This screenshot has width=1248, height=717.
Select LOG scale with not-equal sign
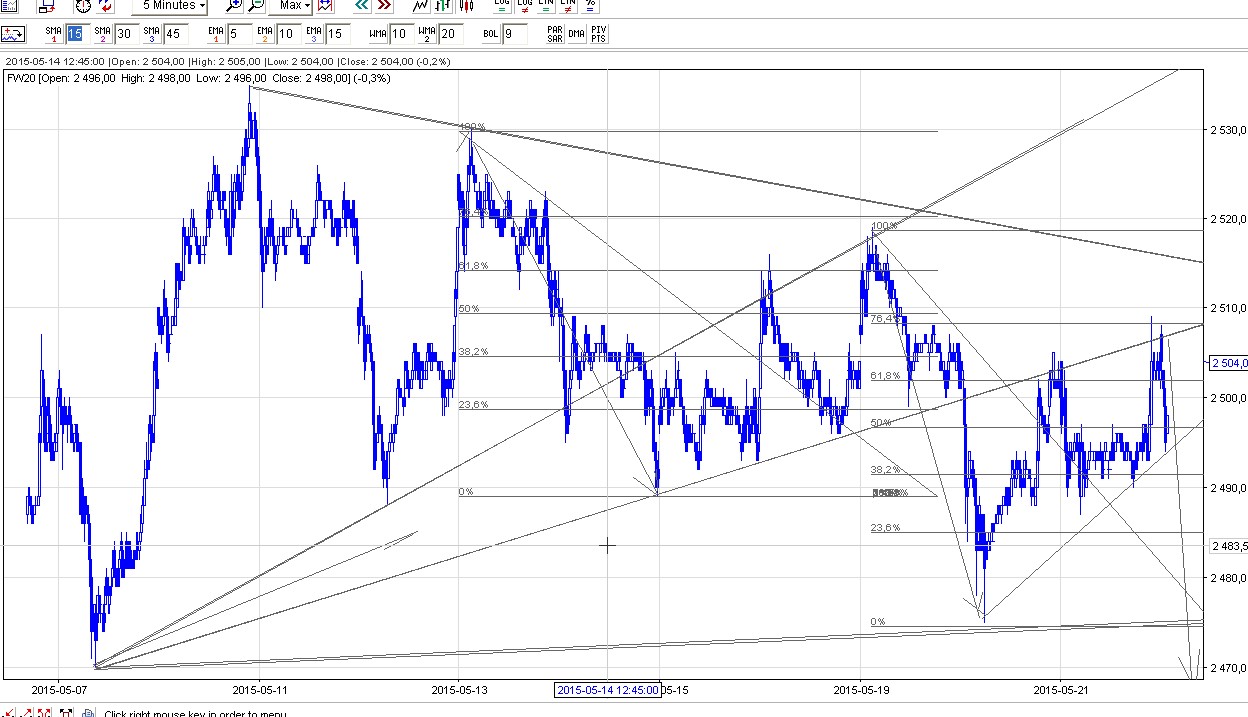pyautogui.click(x=524, y=5)
